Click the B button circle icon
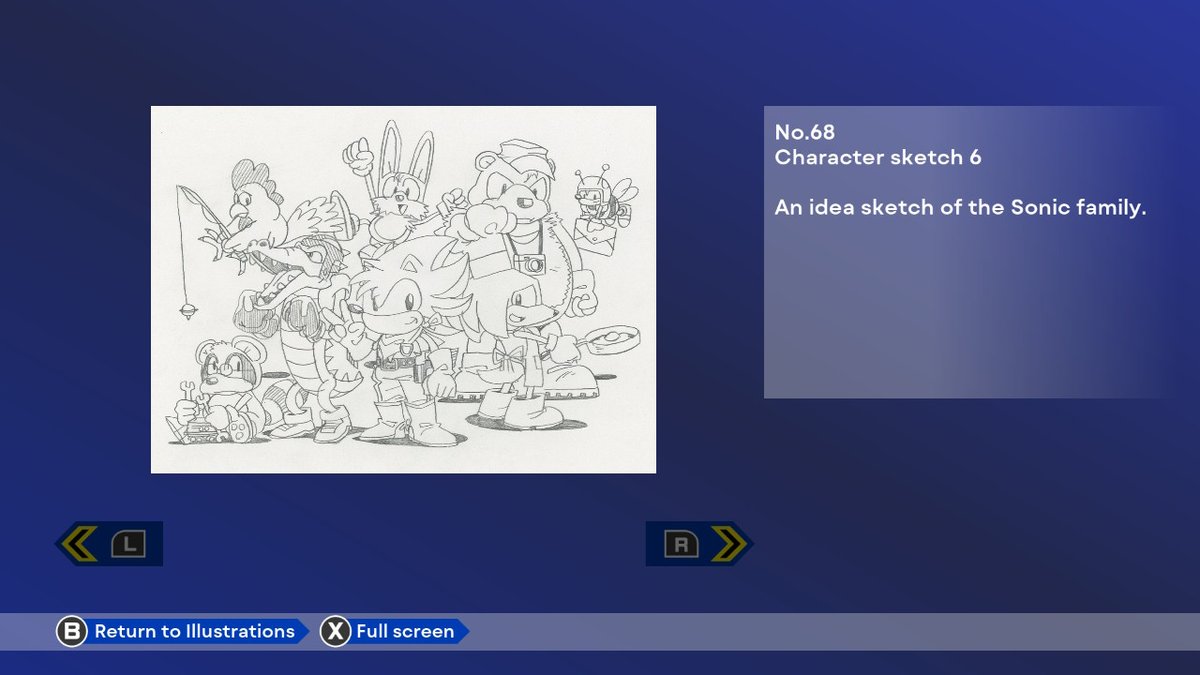1200x675 pixels. click(71, 632)
